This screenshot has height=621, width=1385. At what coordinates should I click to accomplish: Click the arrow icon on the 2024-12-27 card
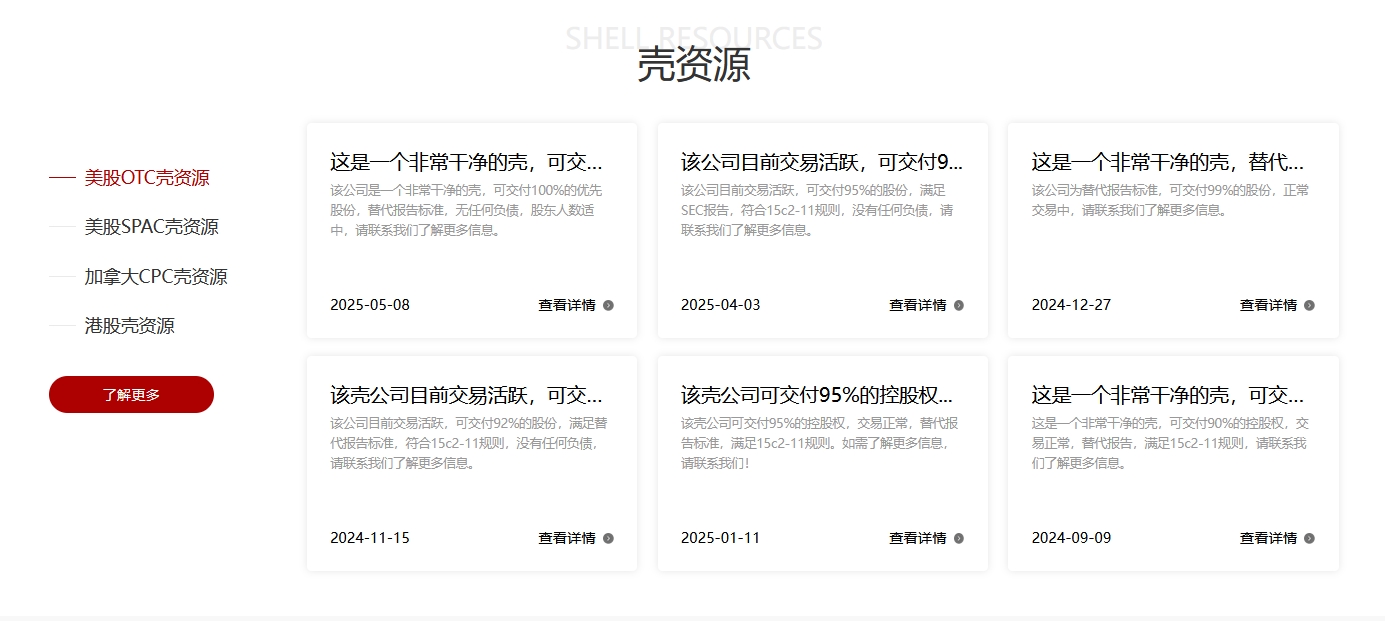click(1309, 306)
